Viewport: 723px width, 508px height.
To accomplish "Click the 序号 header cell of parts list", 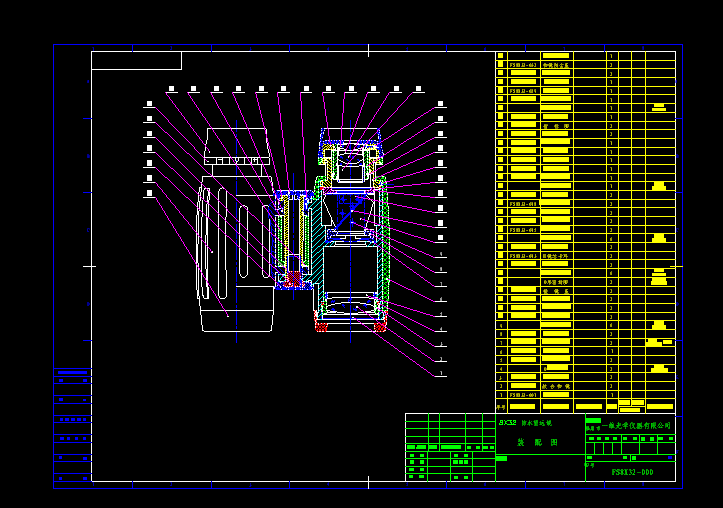I will (501, 408).
